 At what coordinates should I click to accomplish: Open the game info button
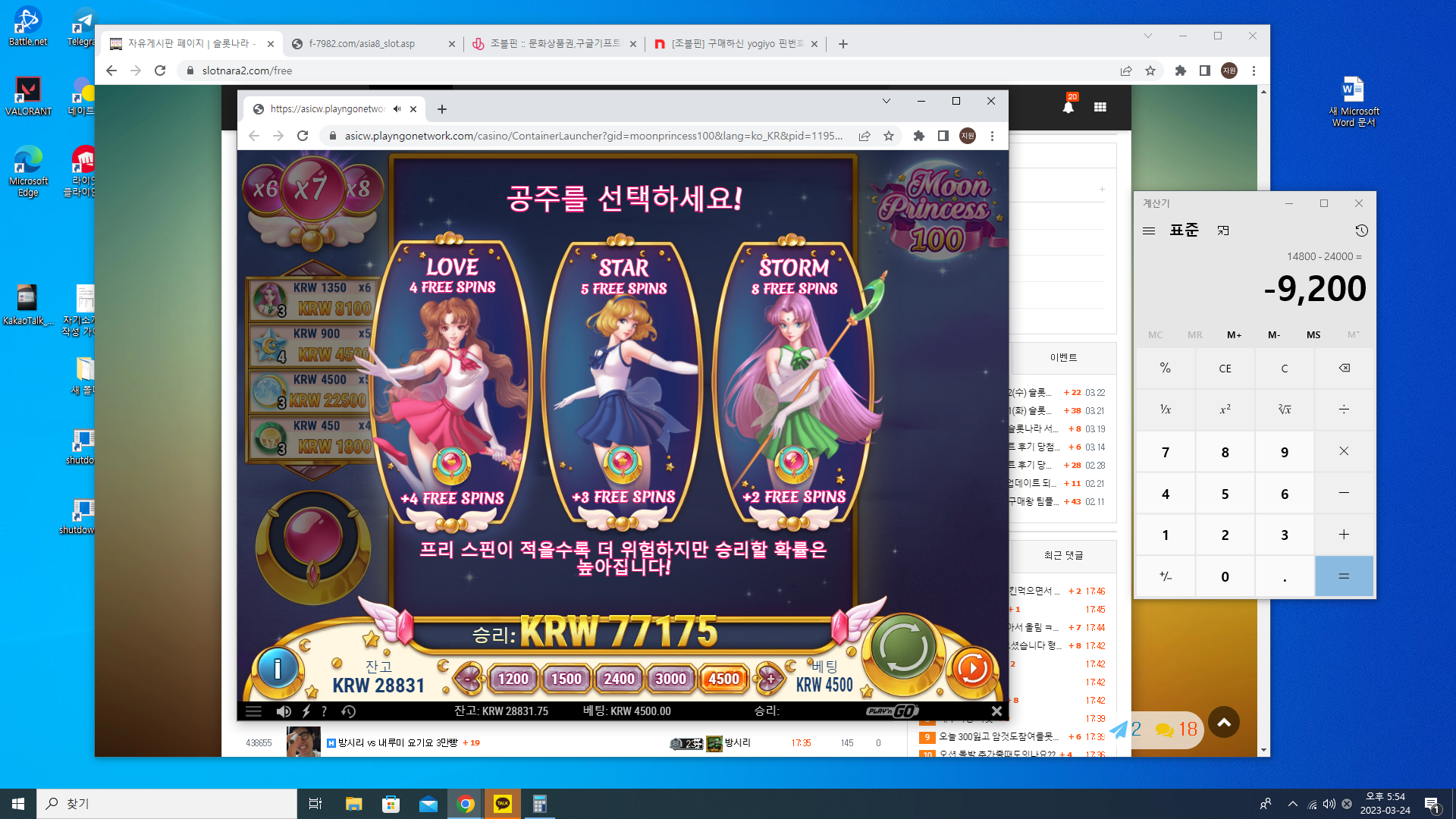(x=278, y=669)
